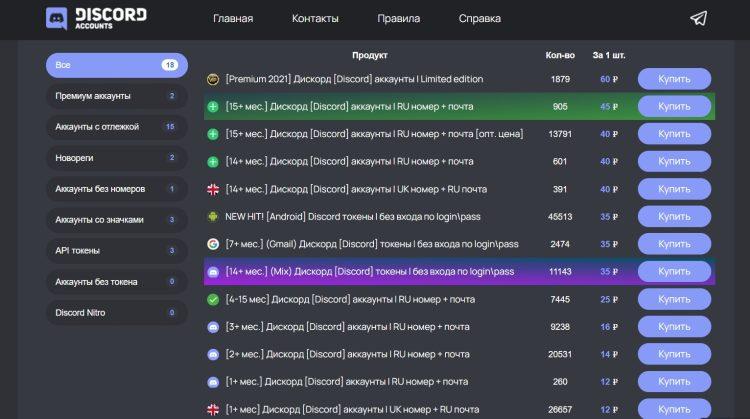
Task: Filter by Премиум аккаунты category
Action: pyautogui.click(x=116, y=96)
